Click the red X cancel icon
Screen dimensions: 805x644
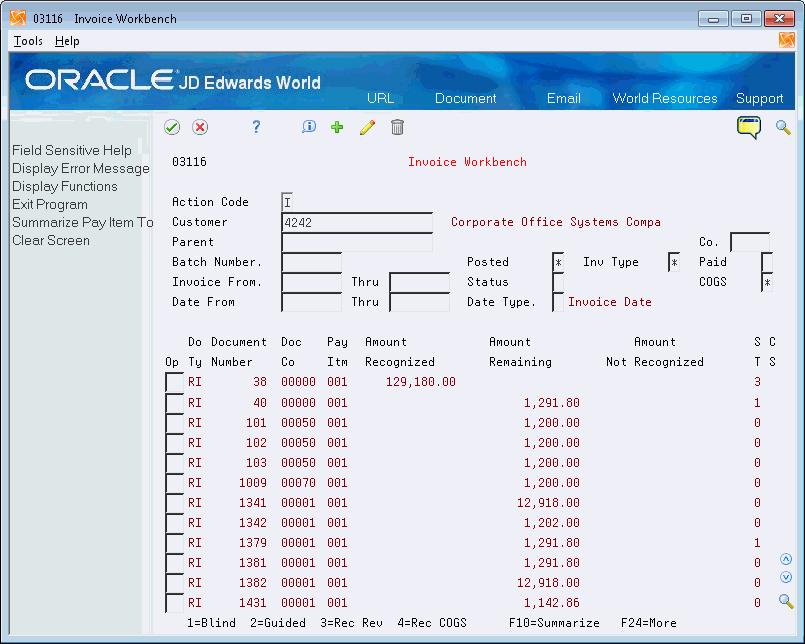click(x=200, y=127)
